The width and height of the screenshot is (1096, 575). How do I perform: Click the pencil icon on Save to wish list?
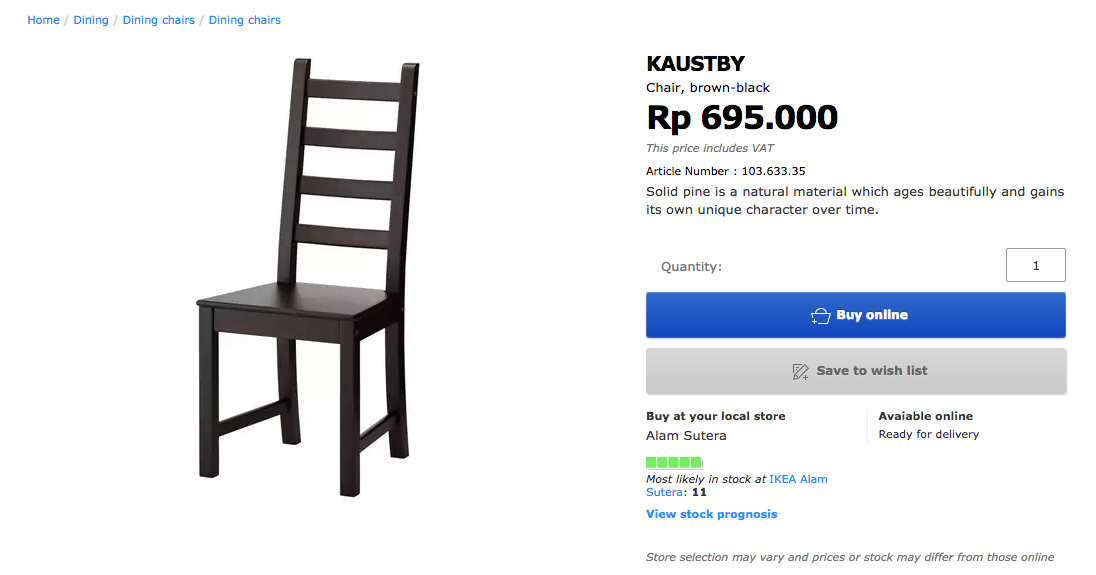click(800, 372)
